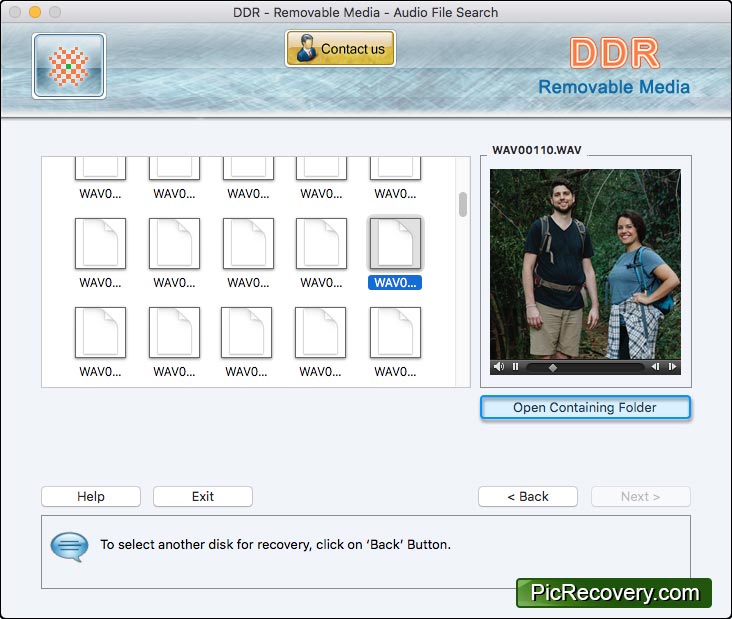The image size is (732, 619).
Task: Minimize the window with the yellow button
Action: [x=35, y=12]
